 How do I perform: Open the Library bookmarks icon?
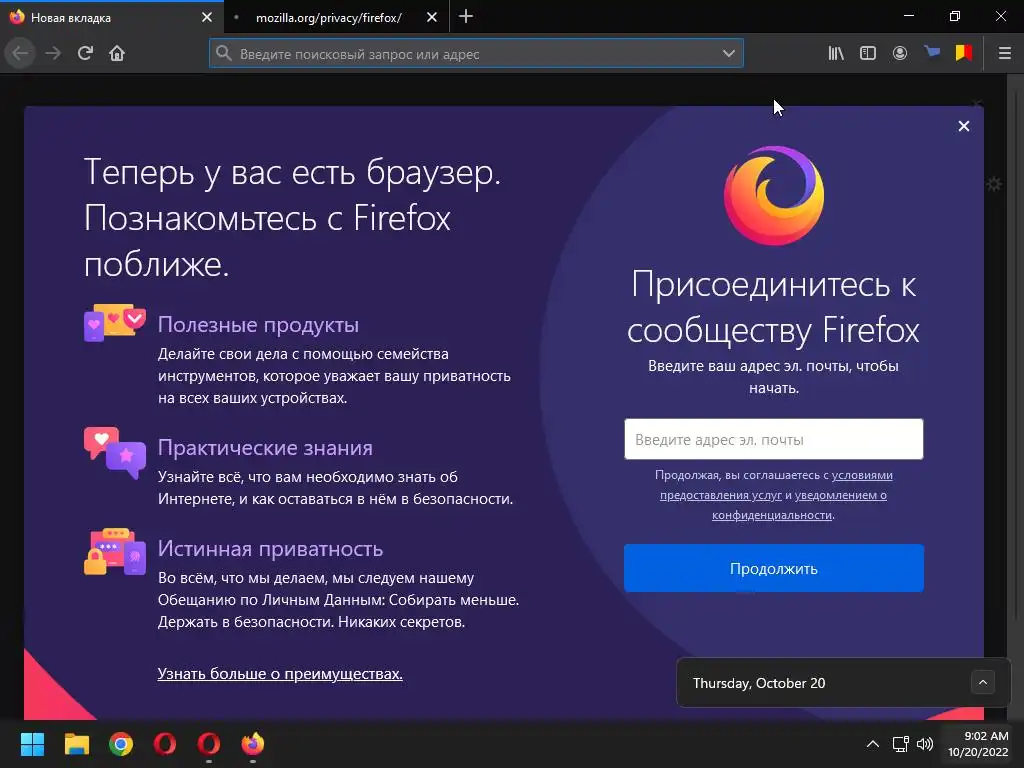click(836, 53)
